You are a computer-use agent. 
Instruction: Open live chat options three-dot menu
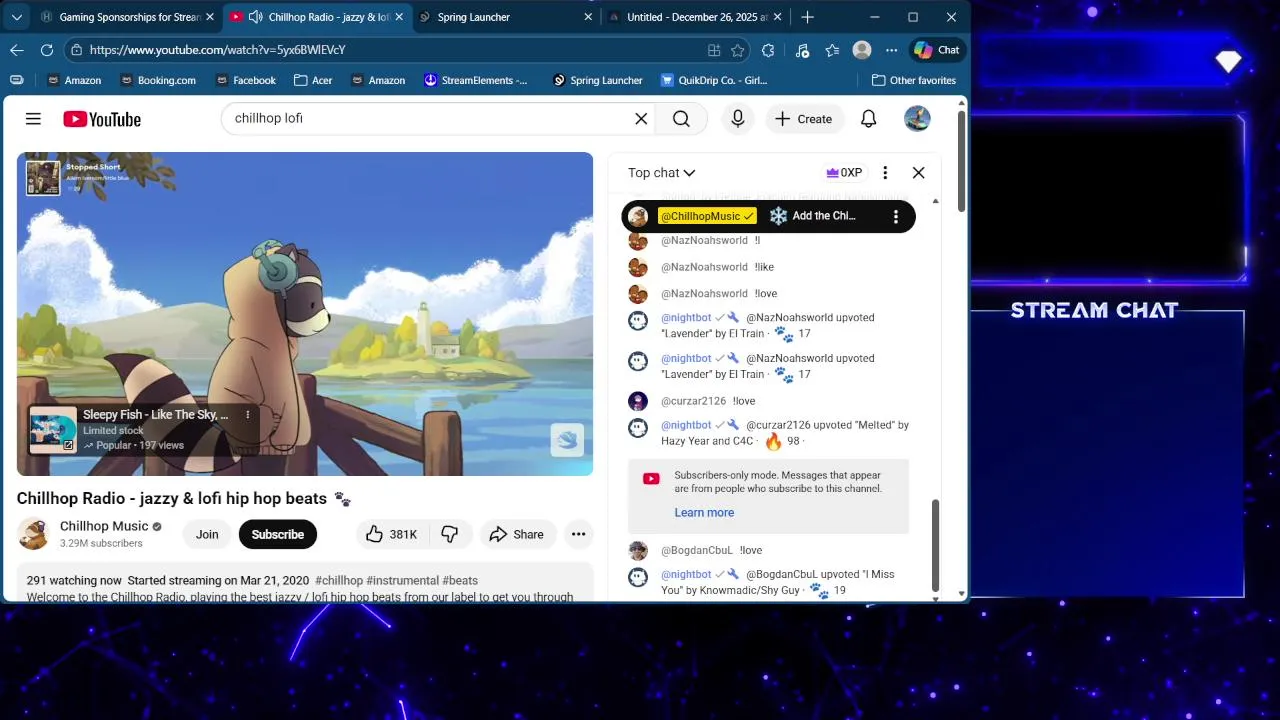coord(885,173)
